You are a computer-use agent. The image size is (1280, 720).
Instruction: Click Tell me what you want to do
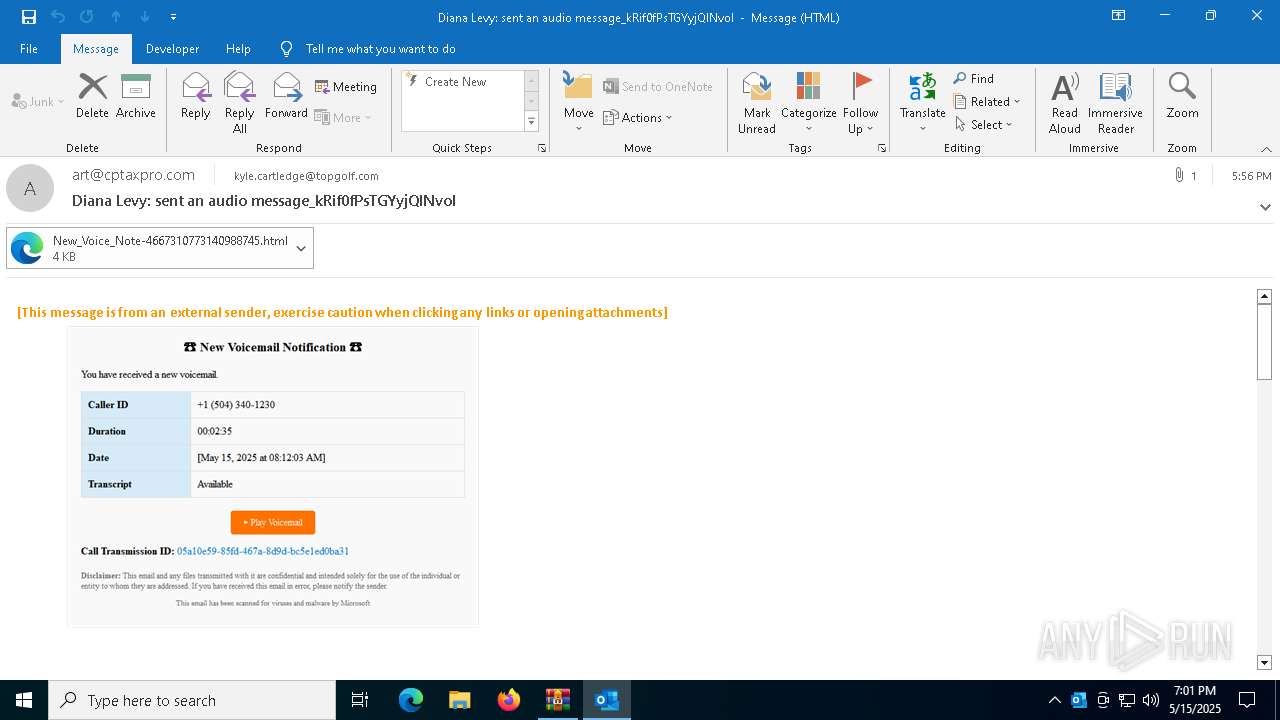pos(368,48)
